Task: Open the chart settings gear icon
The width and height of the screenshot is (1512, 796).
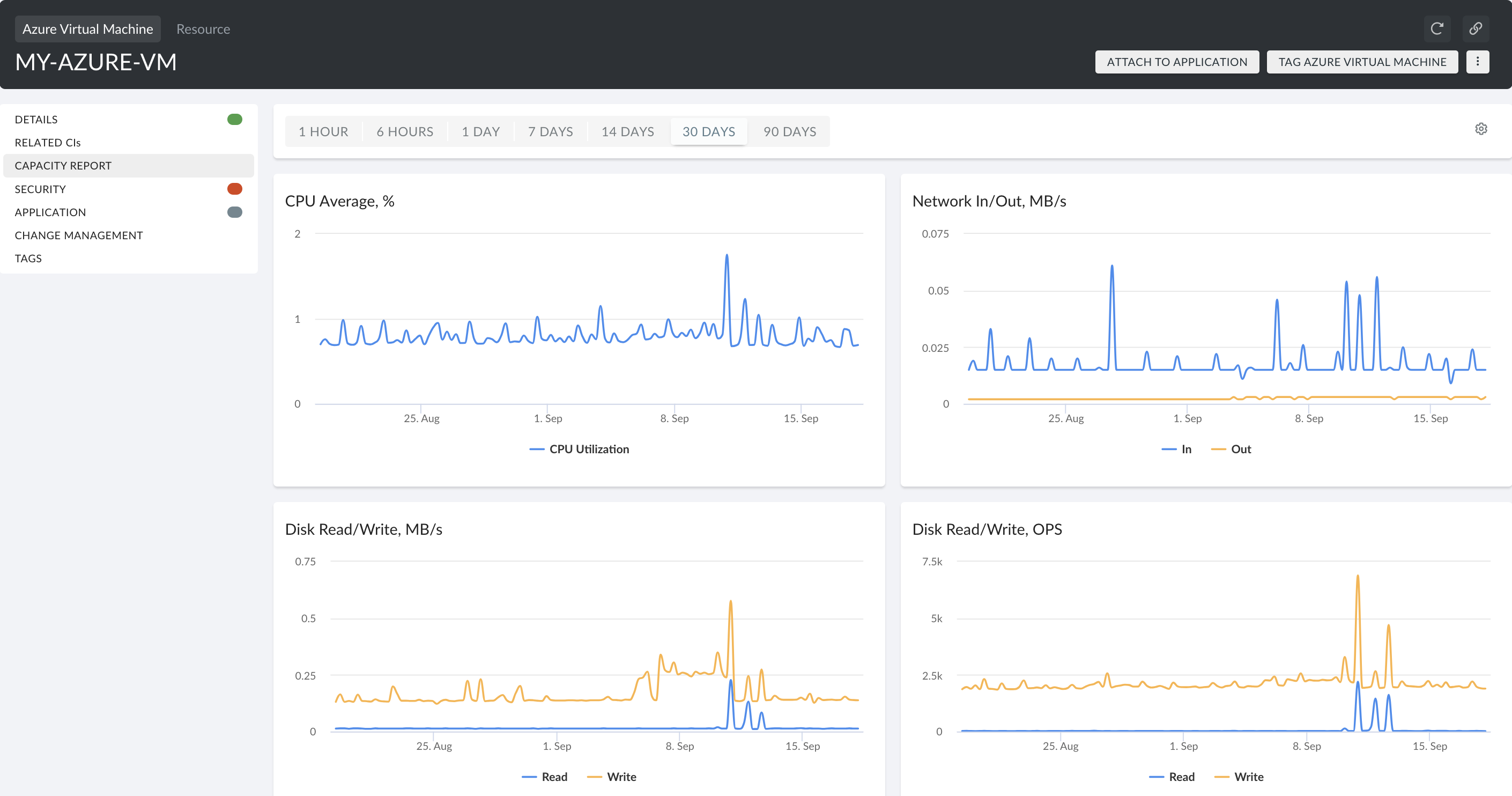Action: click(x=1481, y=129)
